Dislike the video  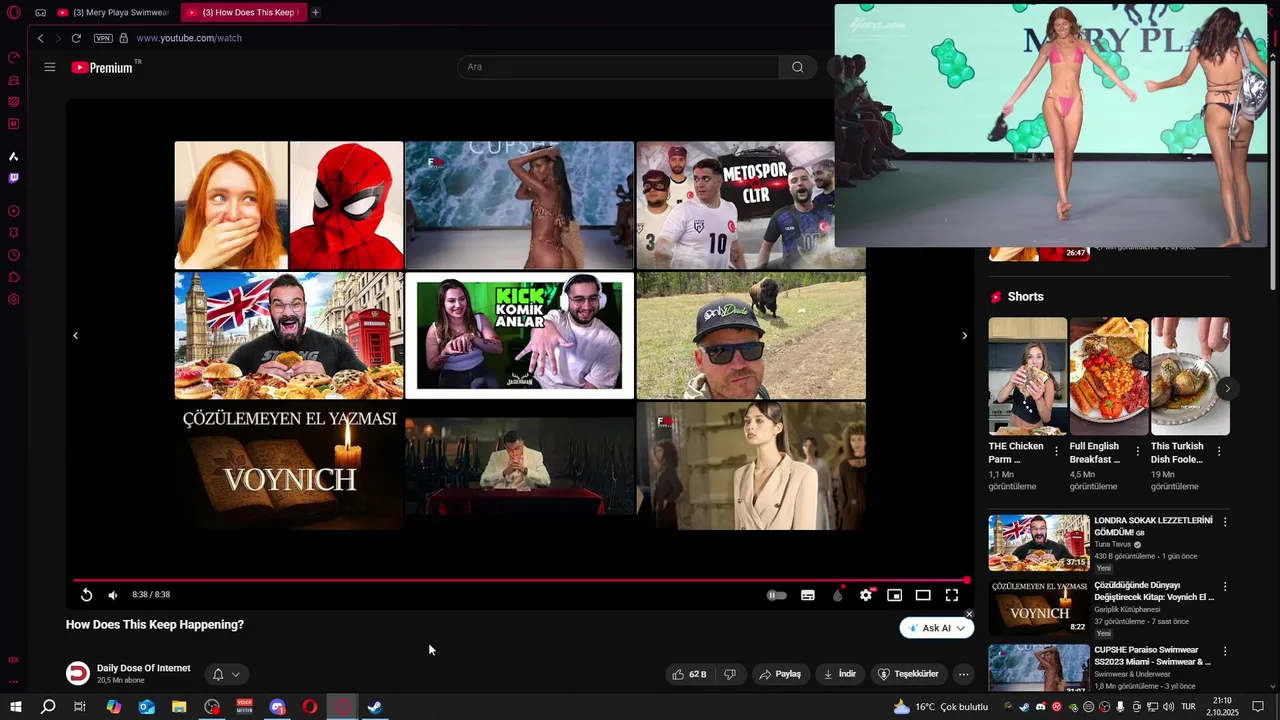pos(730,674)
